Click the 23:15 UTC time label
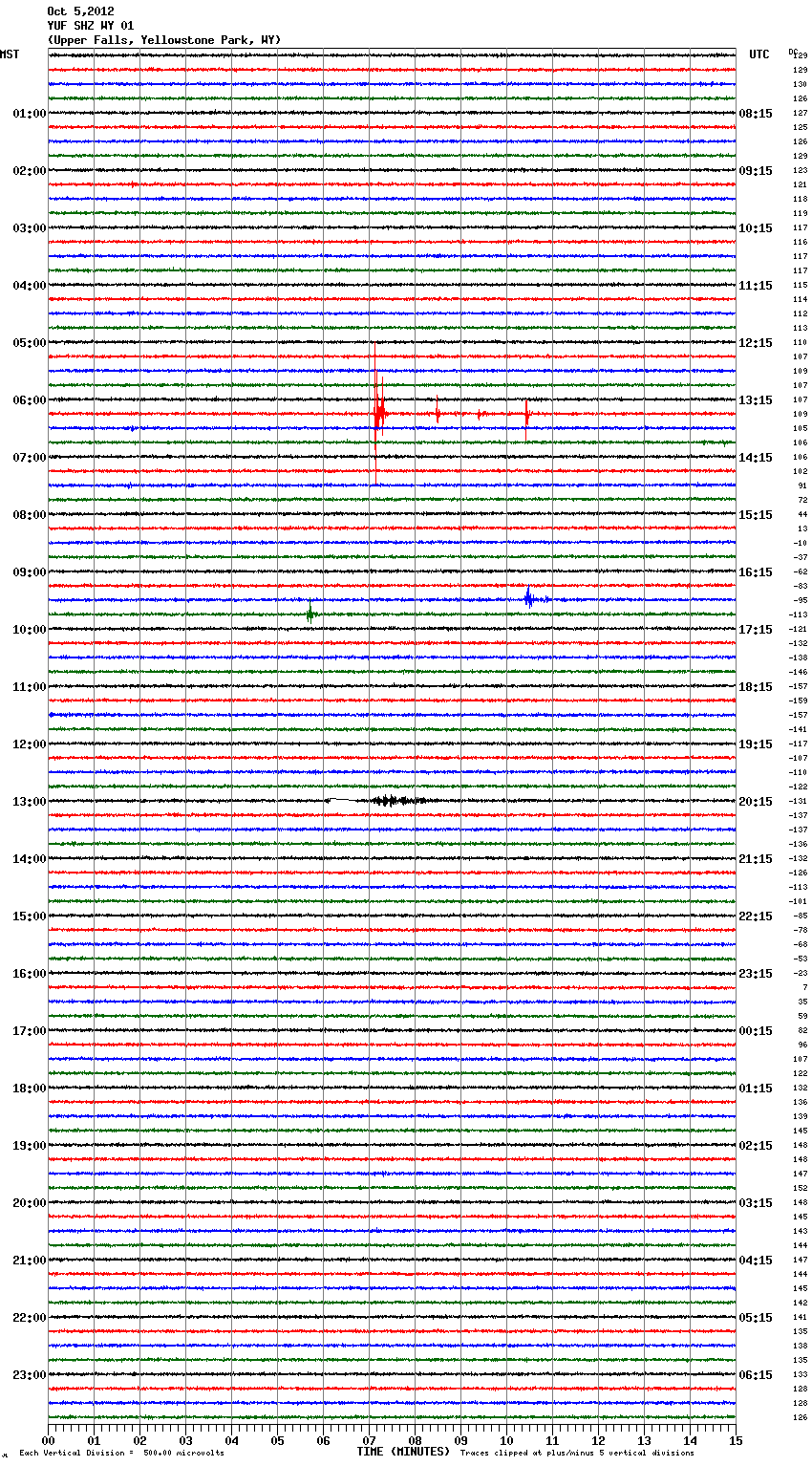This screenshot has height=1466, width=812. pyautogui.click(x=756, y=974)
